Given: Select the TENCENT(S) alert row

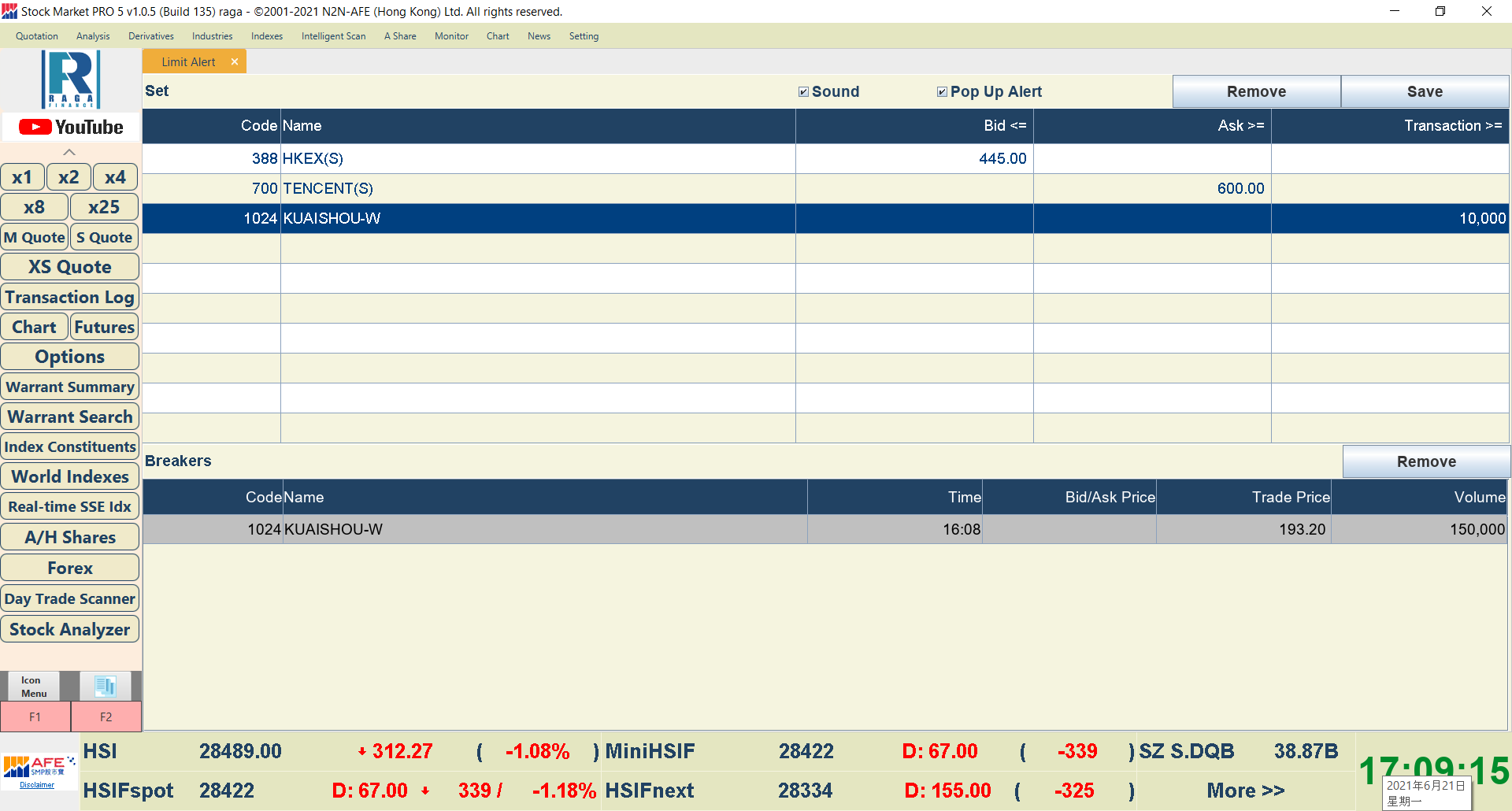Looking at the screenshot, I should 472,188.
